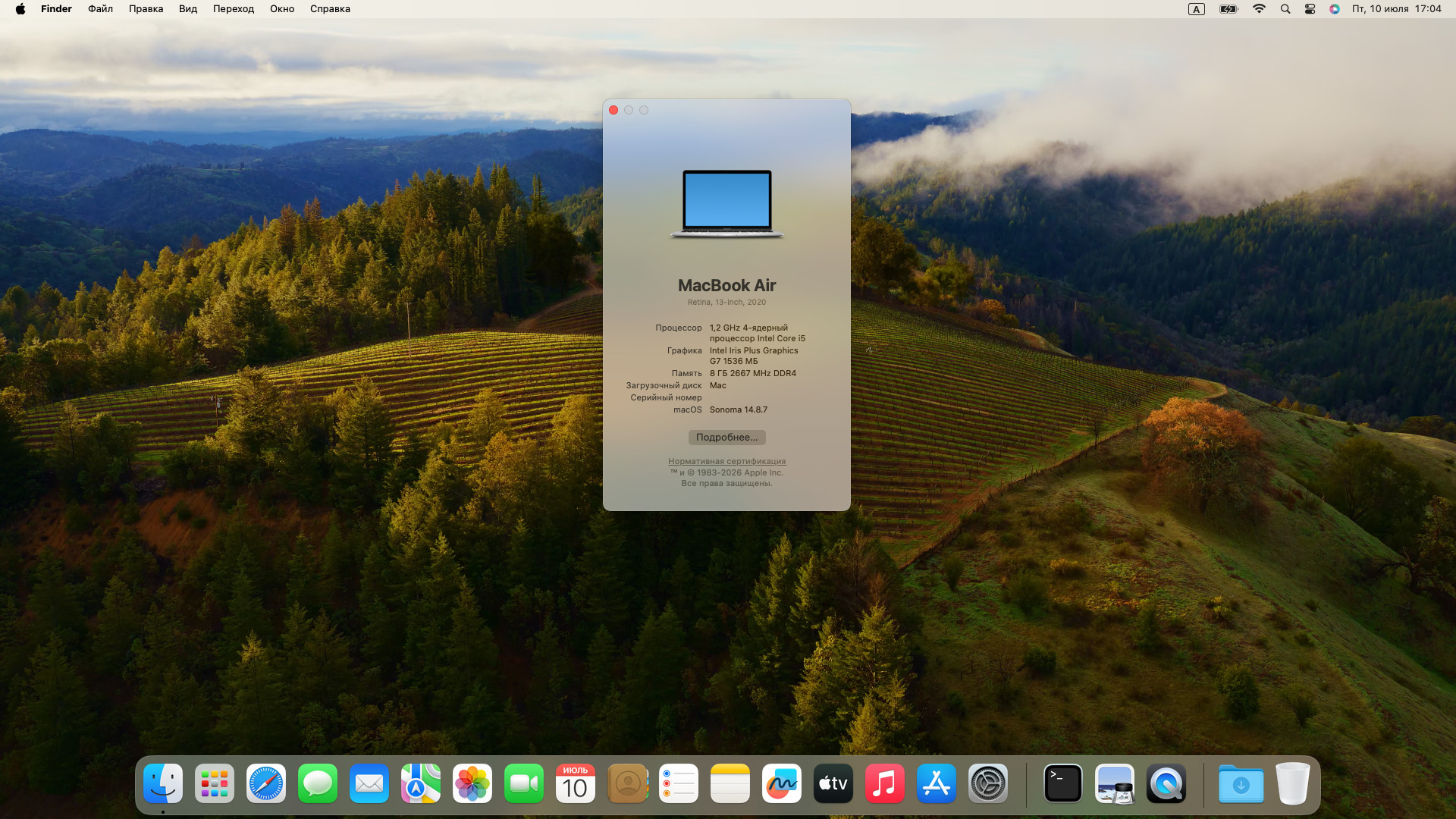The image size is (1456, 819).
Task: Click the 'Retina, 13-inch, 2020' model text
Action: point(726,302)
